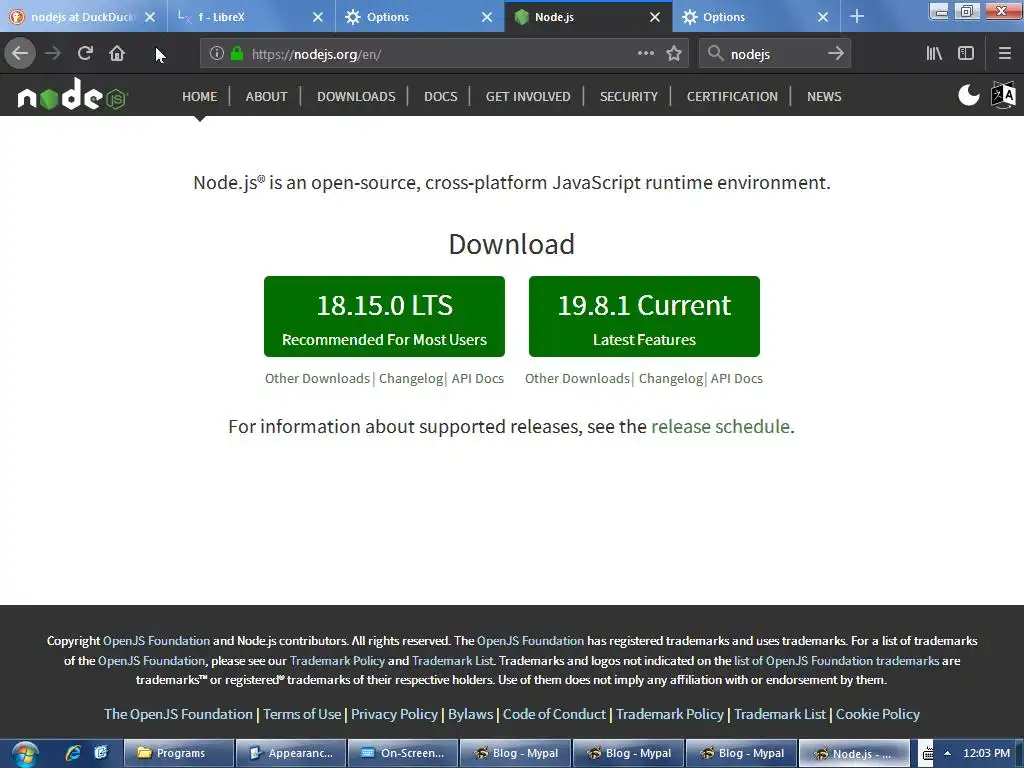Viewport: 1024px width, 768px height.
Task: Open a new tab with plus
Action: click(x=857, y=17)
